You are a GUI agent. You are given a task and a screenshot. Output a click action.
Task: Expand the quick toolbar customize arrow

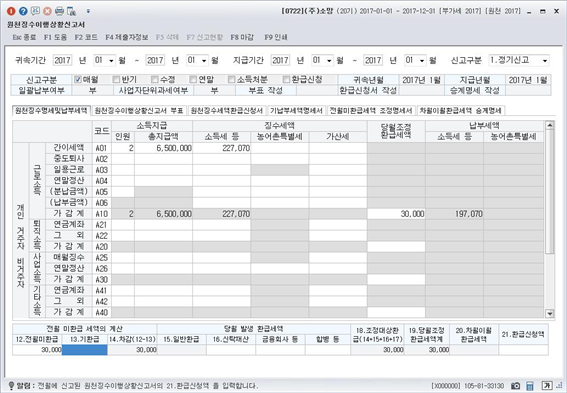tap(88, 11)
